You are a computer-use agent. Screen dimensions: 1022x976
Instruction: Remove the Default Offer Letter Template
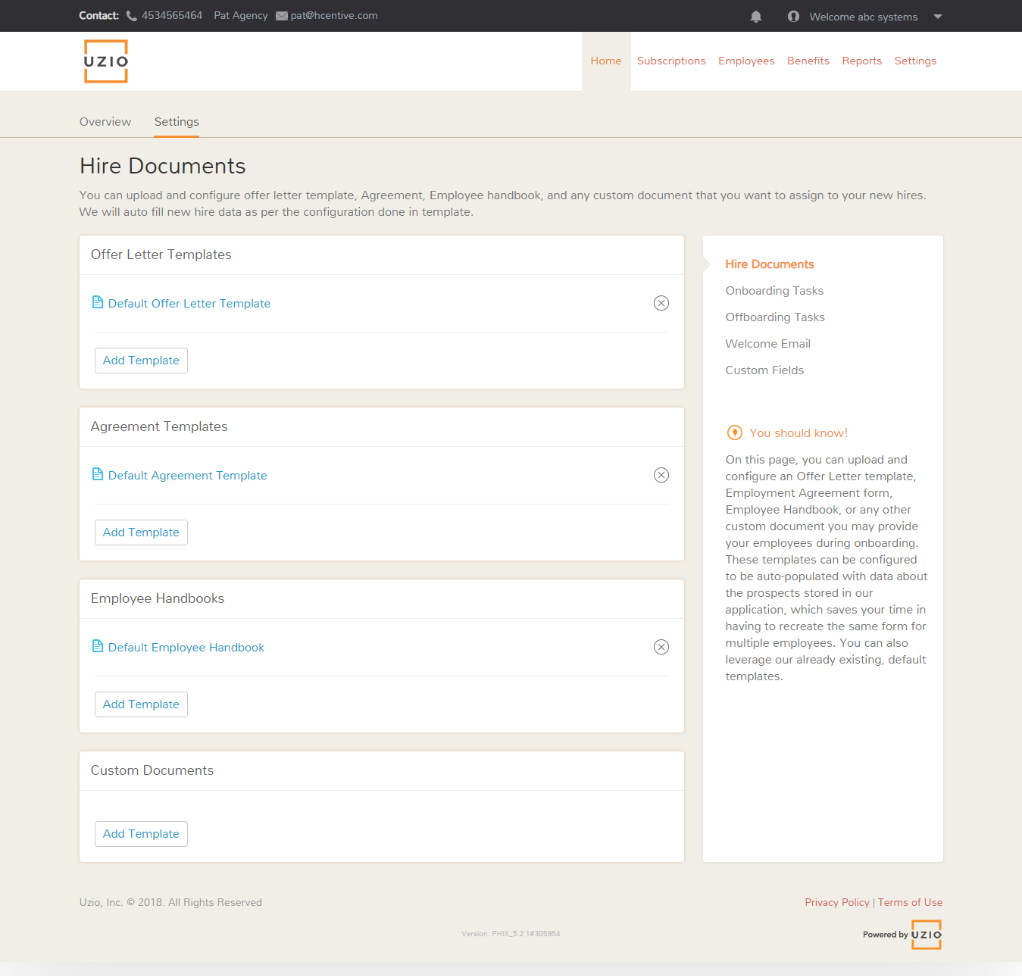[x=661, y=303]
